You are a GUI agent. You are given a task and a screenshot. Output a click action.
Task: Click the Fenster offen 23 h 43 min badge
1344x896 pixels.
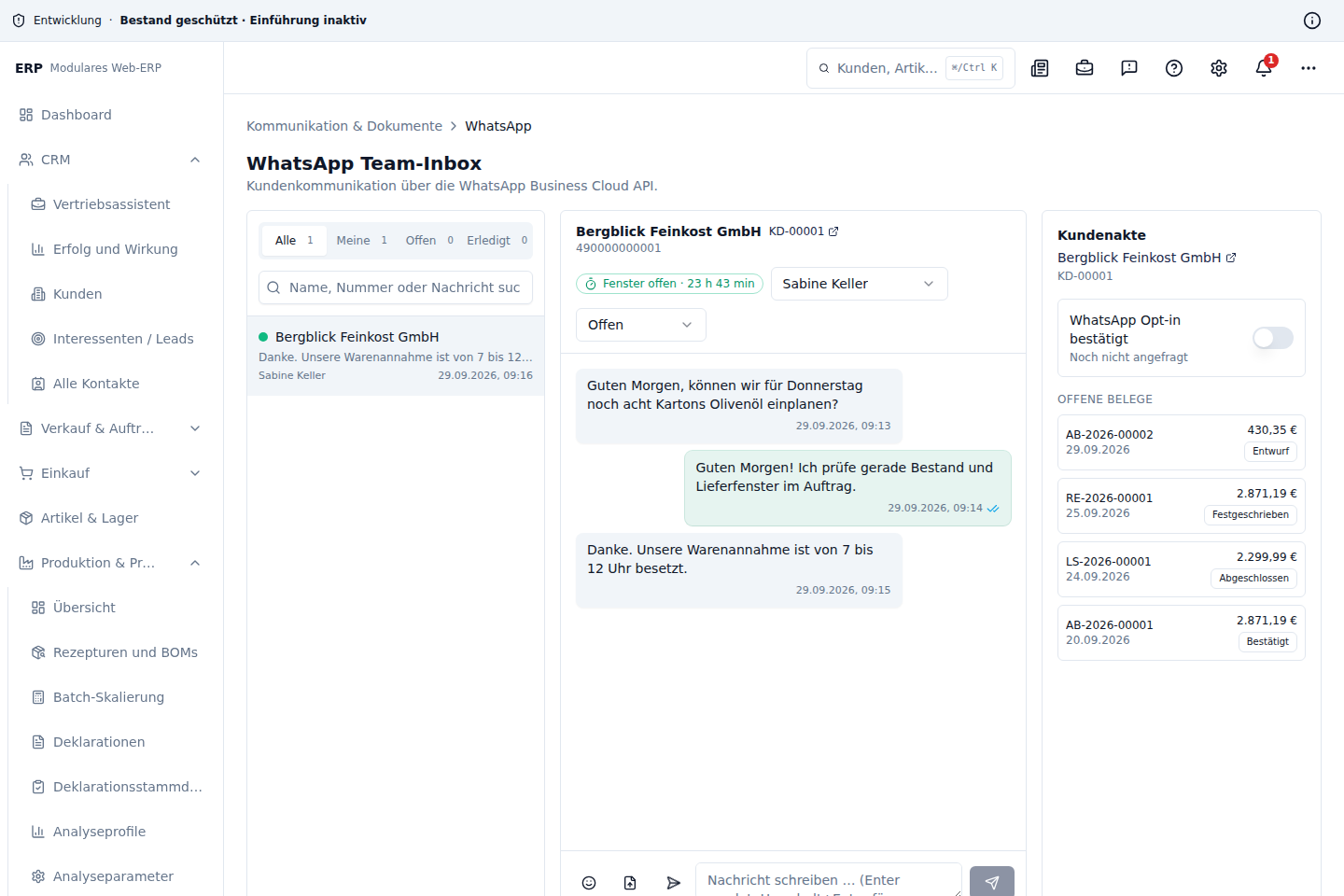click(x=669, y=284)
